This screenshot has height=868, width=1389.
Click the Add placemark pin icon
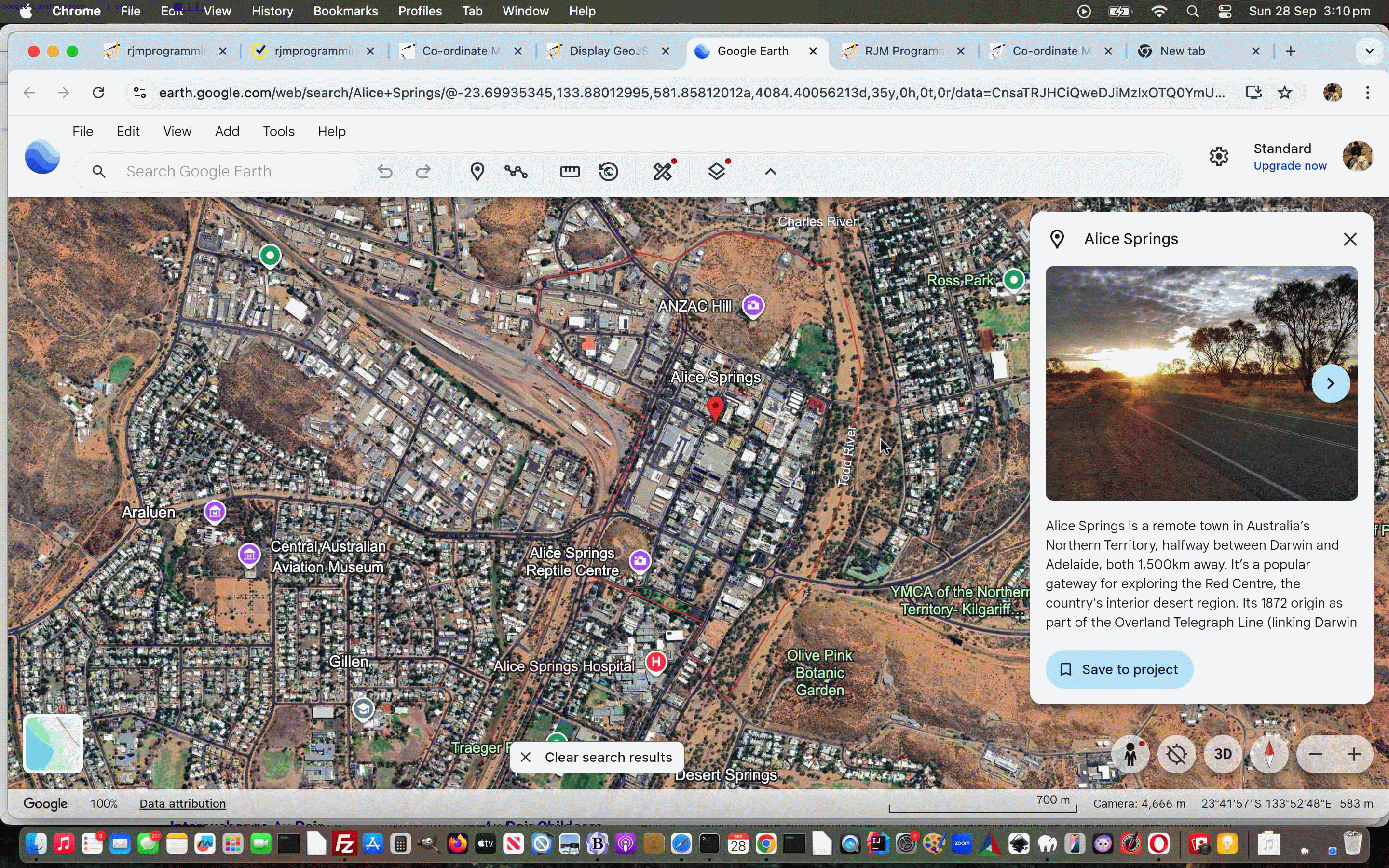click(477, 171)
